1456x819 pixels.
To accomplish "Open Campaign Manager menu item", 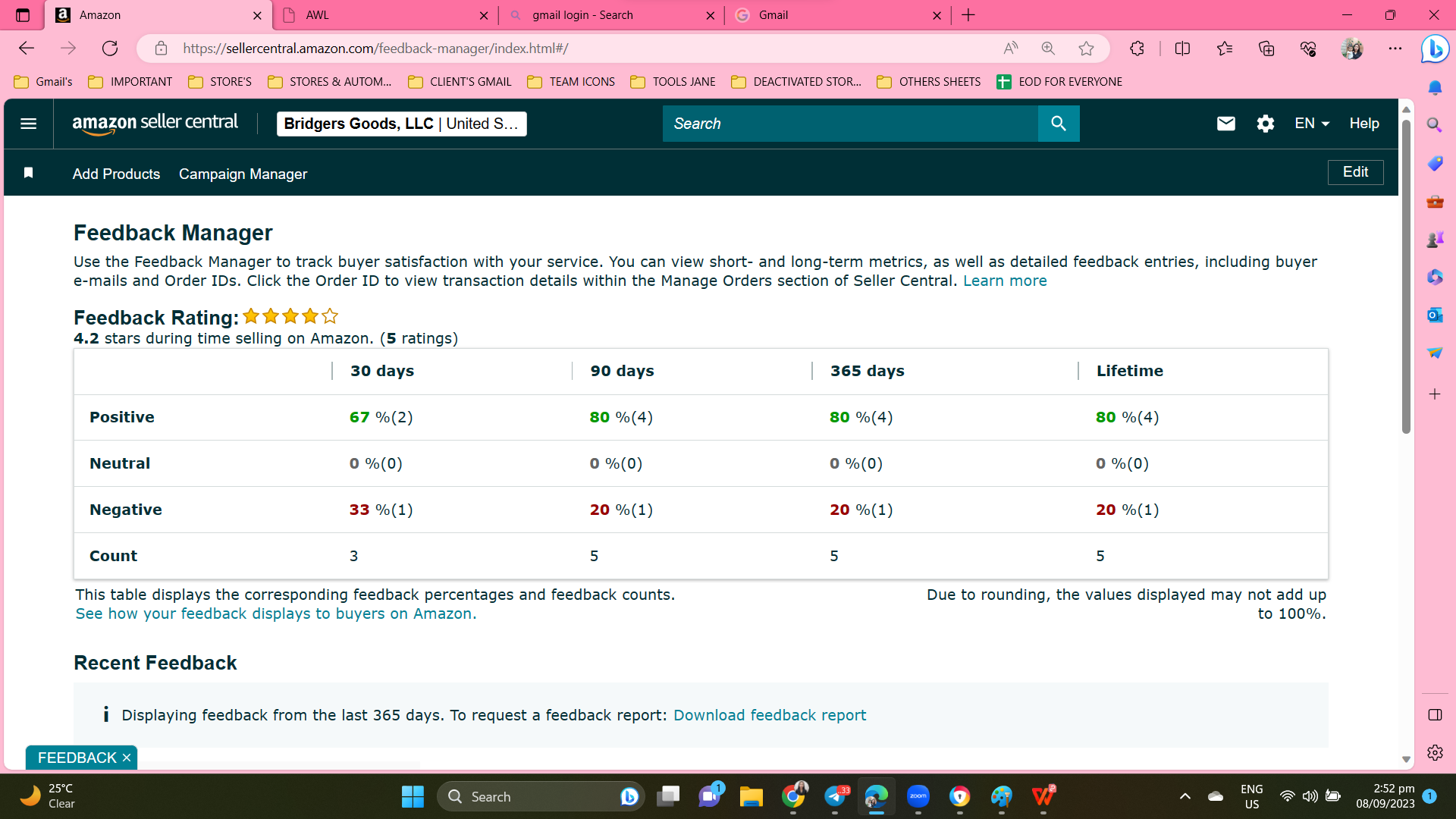I will [243, 174].
